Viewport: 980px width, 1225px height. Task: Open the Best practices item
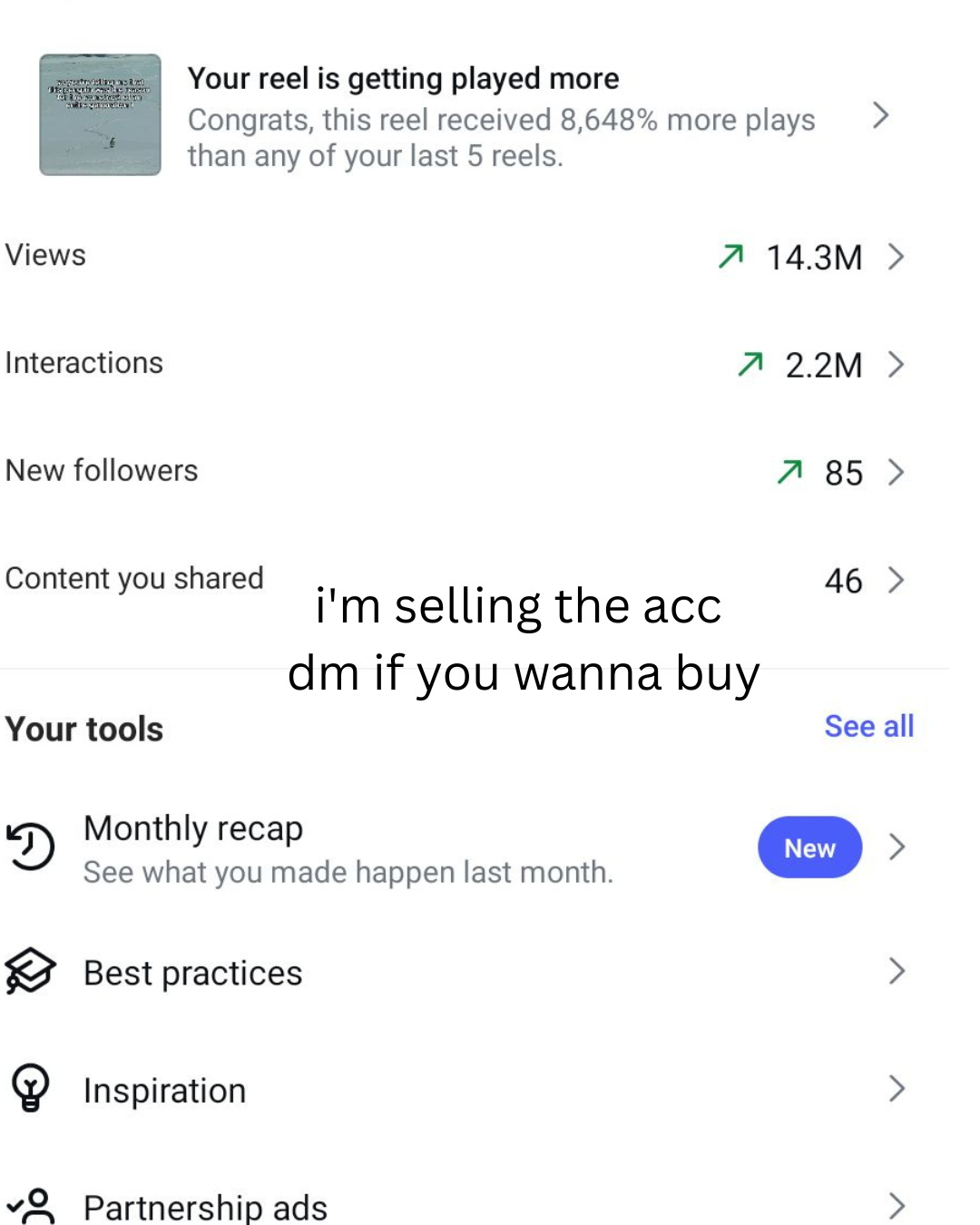192,973
